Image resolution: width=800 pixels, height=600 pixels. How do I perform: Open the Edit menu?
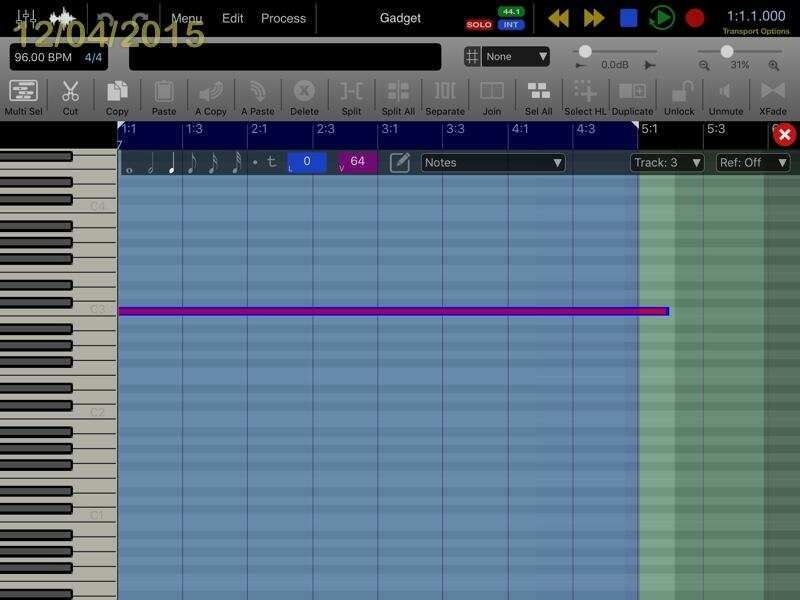click(233, 18)
